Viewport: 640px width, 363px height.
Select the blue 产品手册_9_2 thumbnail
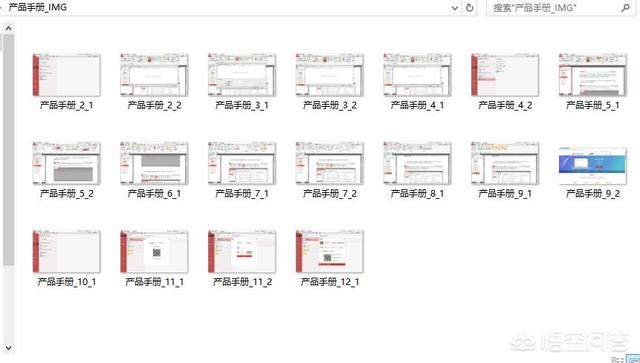coord(593,166)
